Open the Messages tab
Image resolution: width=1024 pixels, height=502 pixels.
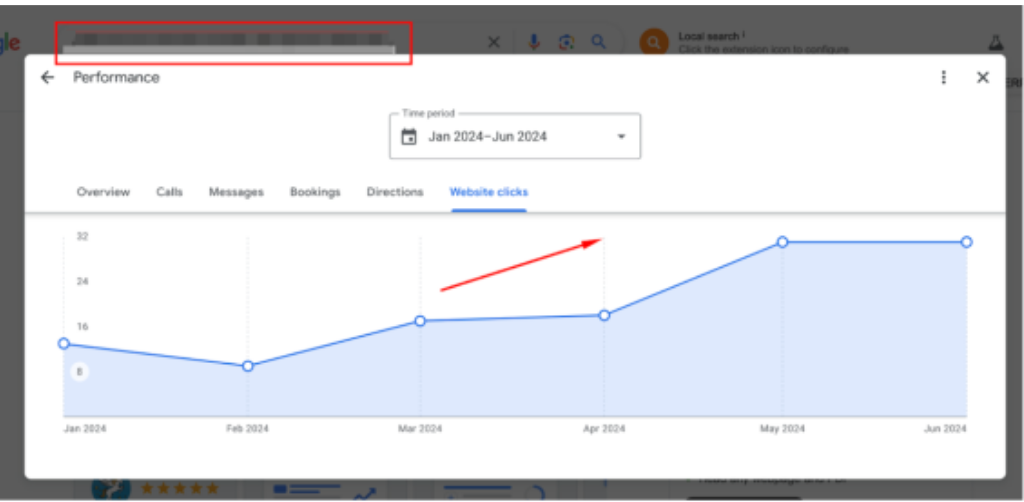tap(236, 192)
